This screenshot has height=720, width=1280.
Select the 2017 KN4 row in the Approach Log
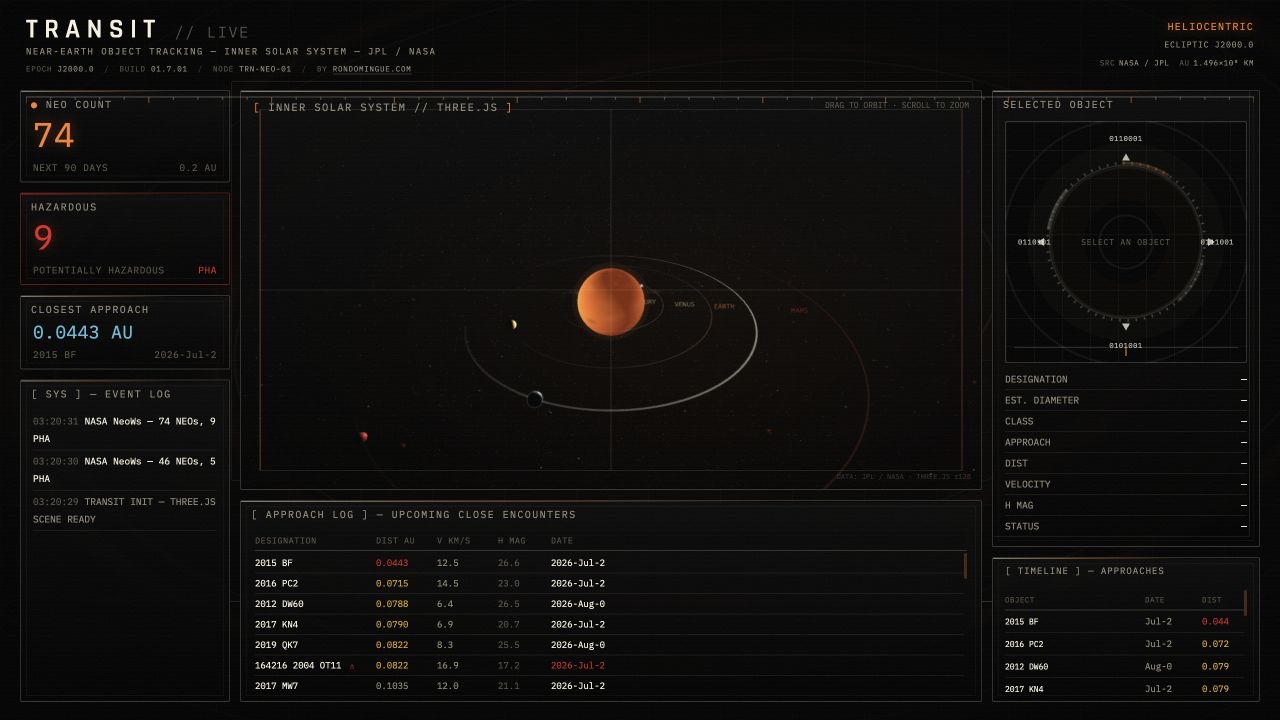(x=609, y=624)
